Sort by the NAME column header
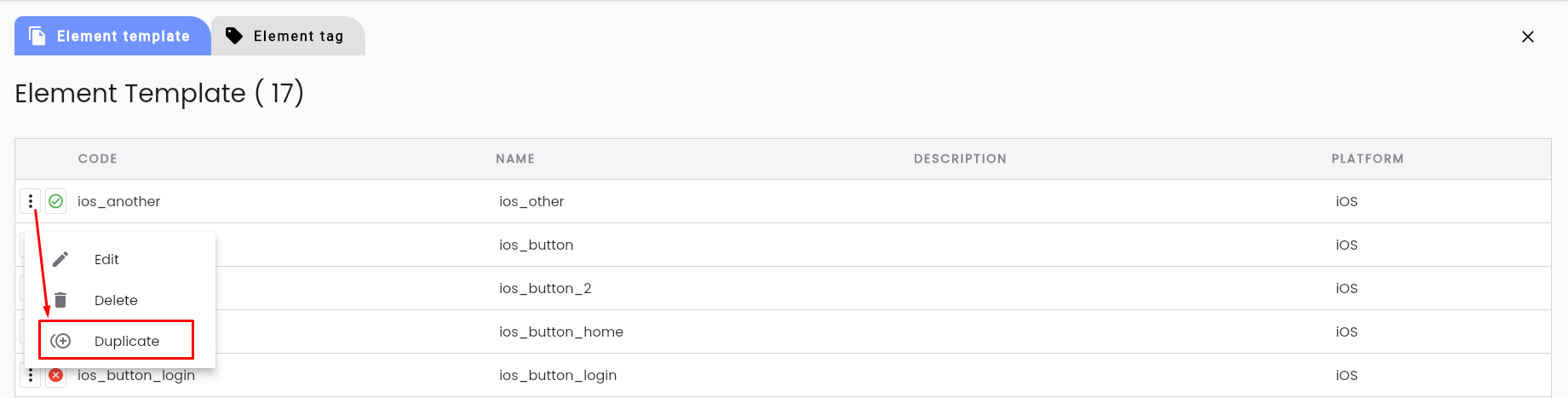 point(515,159)
